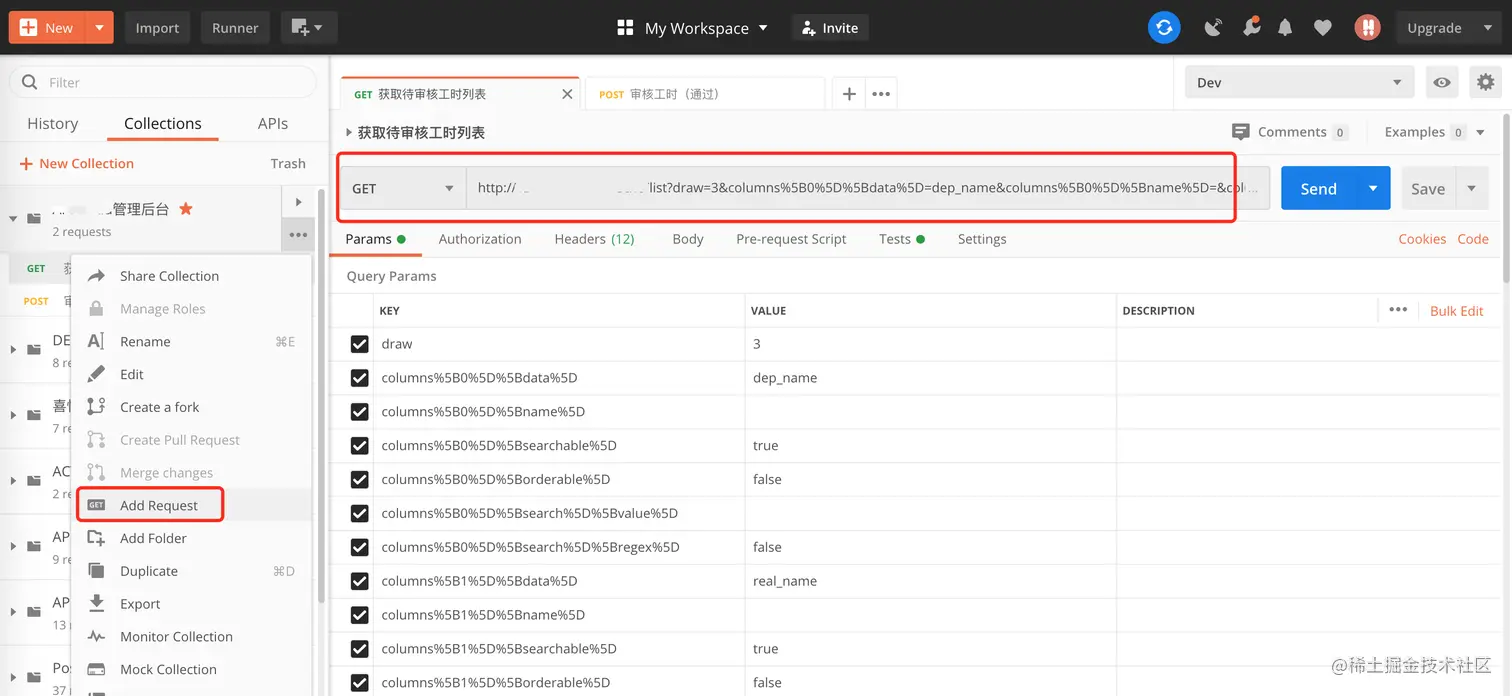This screenshot has width=1512, height=696.
Task: Close the 获取待审核工时列表 tab
Action: [567, 94]
